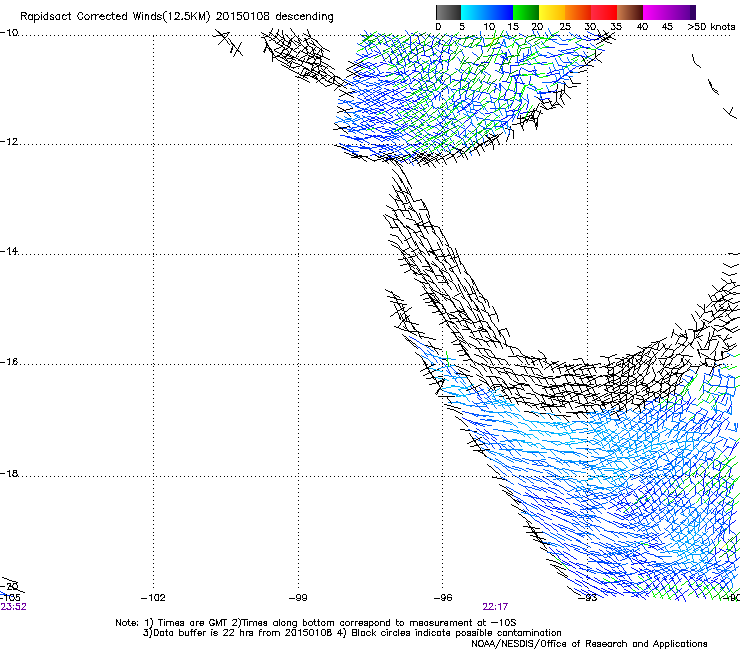
Task: Click the '-99' longitude axis label
Action: point(298,598)
